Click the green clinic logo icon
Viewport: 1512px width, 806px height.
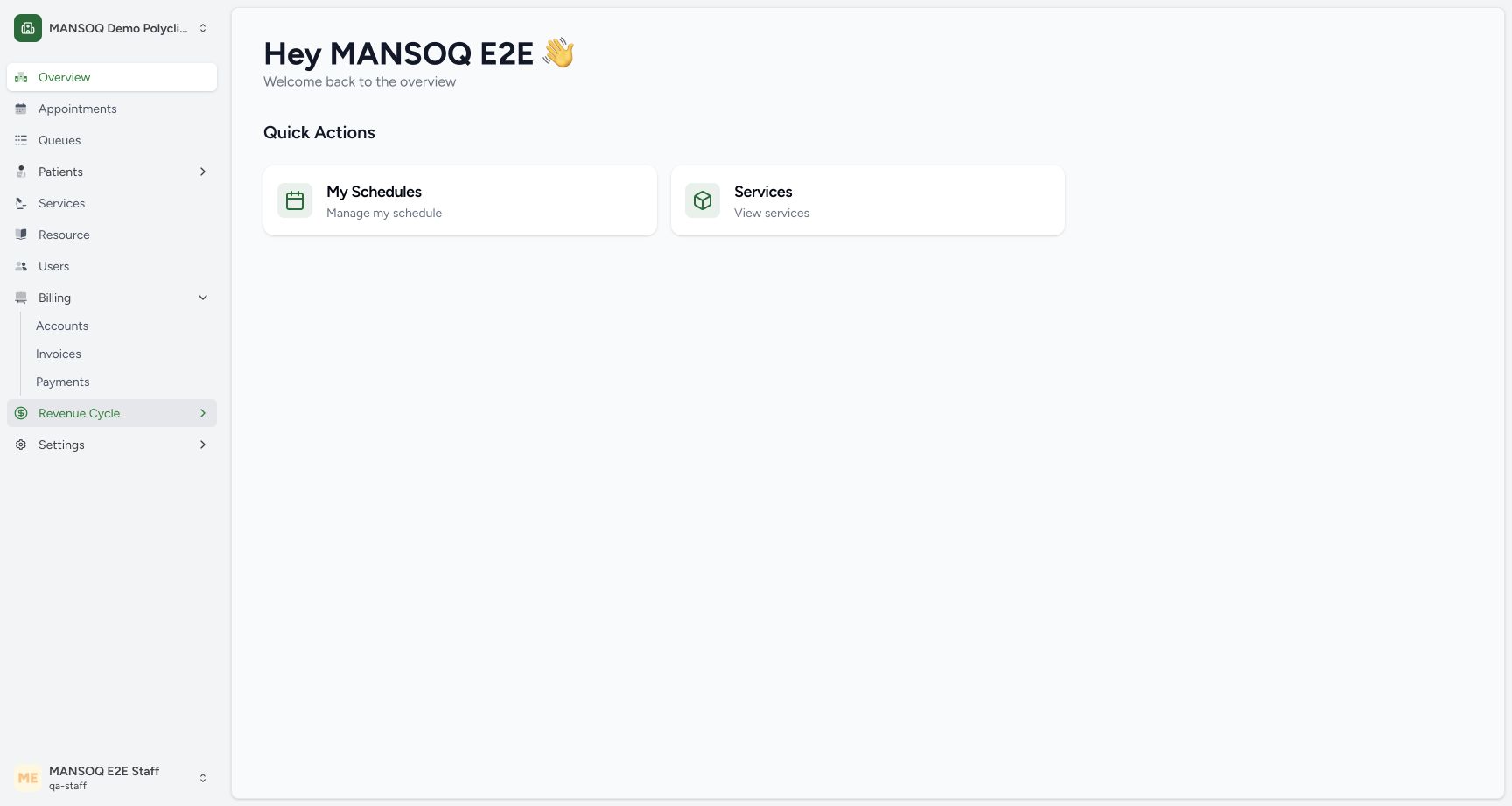pyautogui.click(x=28, y=28)
